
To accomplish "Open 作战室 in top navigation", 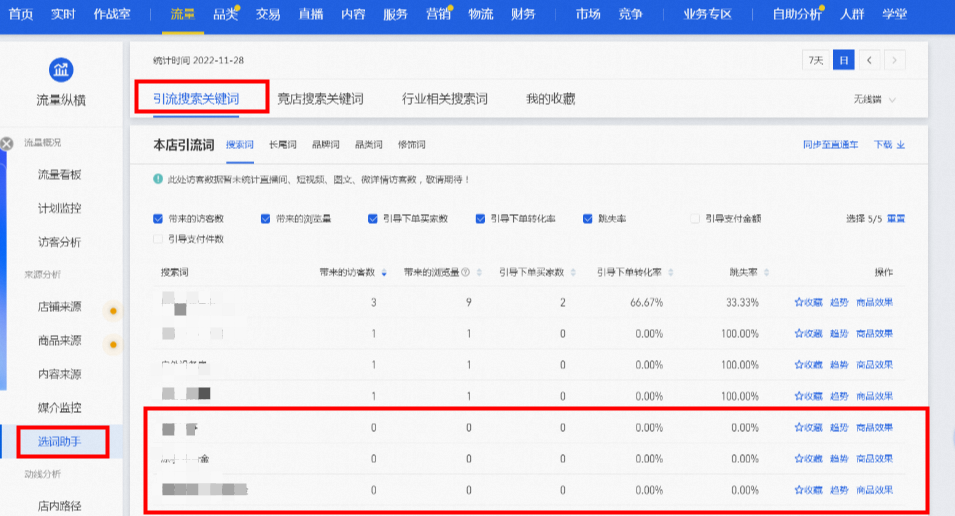I will click(x=112, y=14).
